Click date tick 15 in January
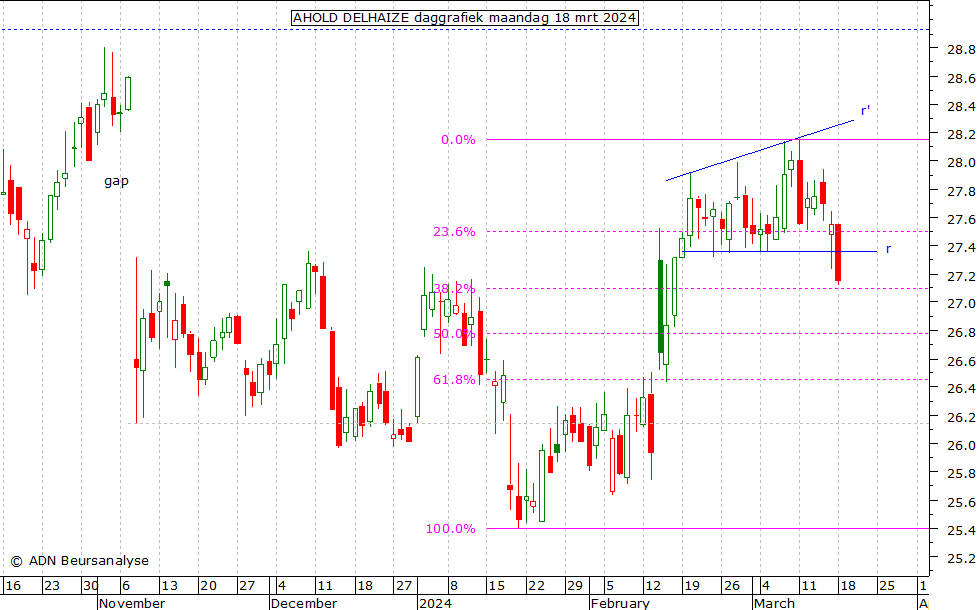This screenshot has height=610, width=980. [497, 586]
